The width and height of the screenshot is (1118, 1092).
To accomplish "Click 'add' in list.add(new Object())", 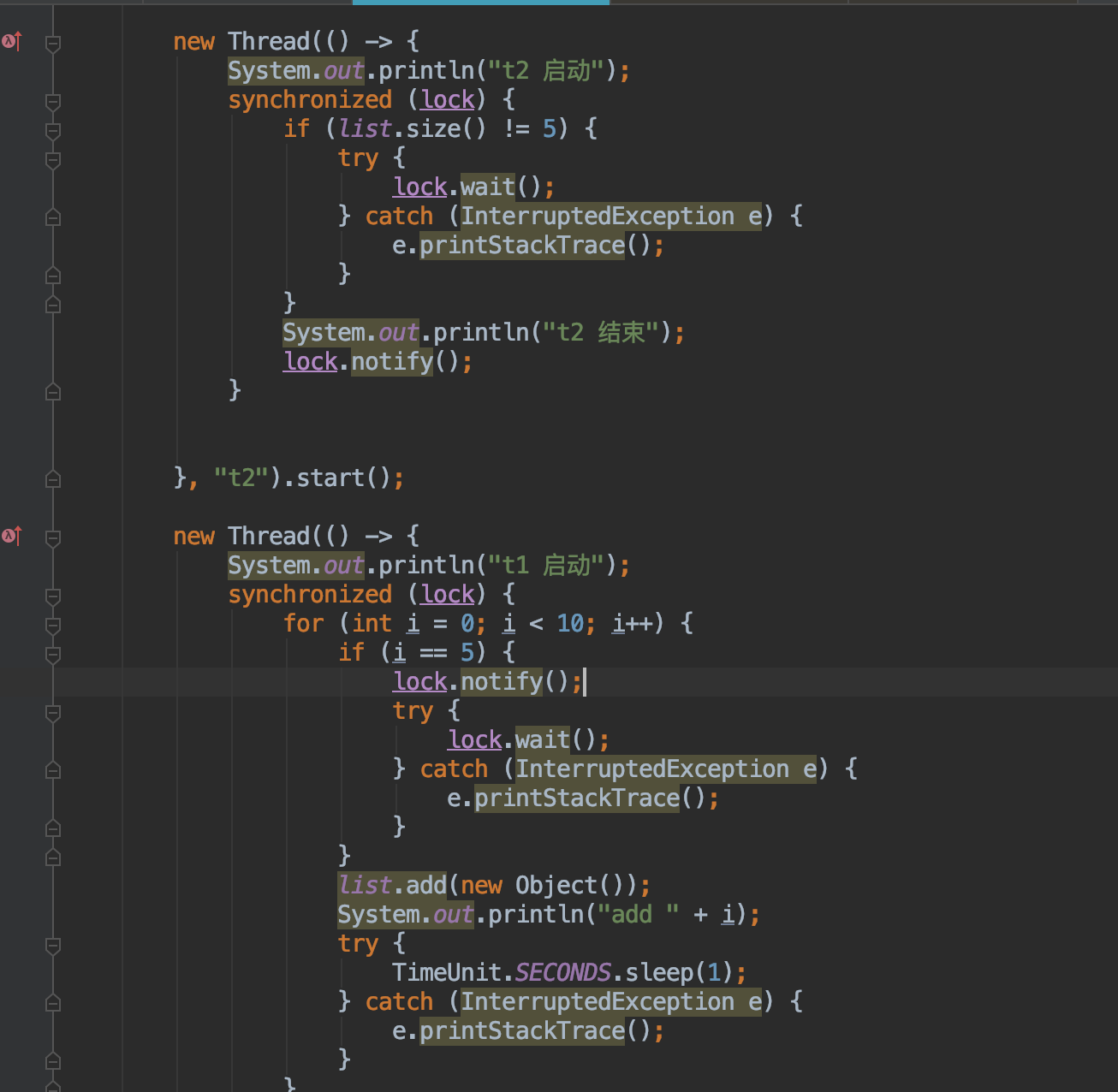I will [426, 885].
